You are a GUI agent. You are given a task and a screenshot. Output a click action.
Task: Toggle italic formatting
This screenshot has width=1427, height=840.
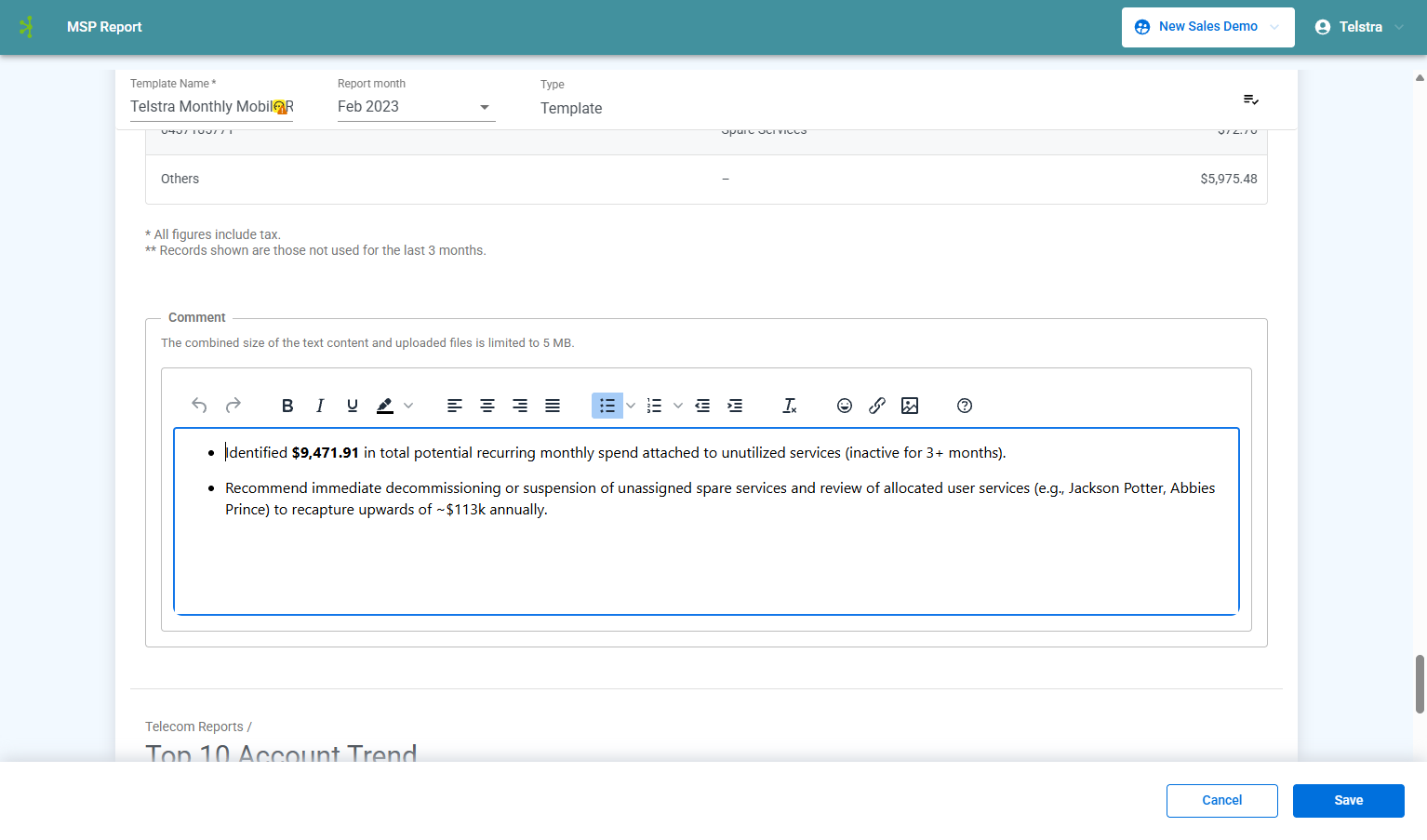320,406
